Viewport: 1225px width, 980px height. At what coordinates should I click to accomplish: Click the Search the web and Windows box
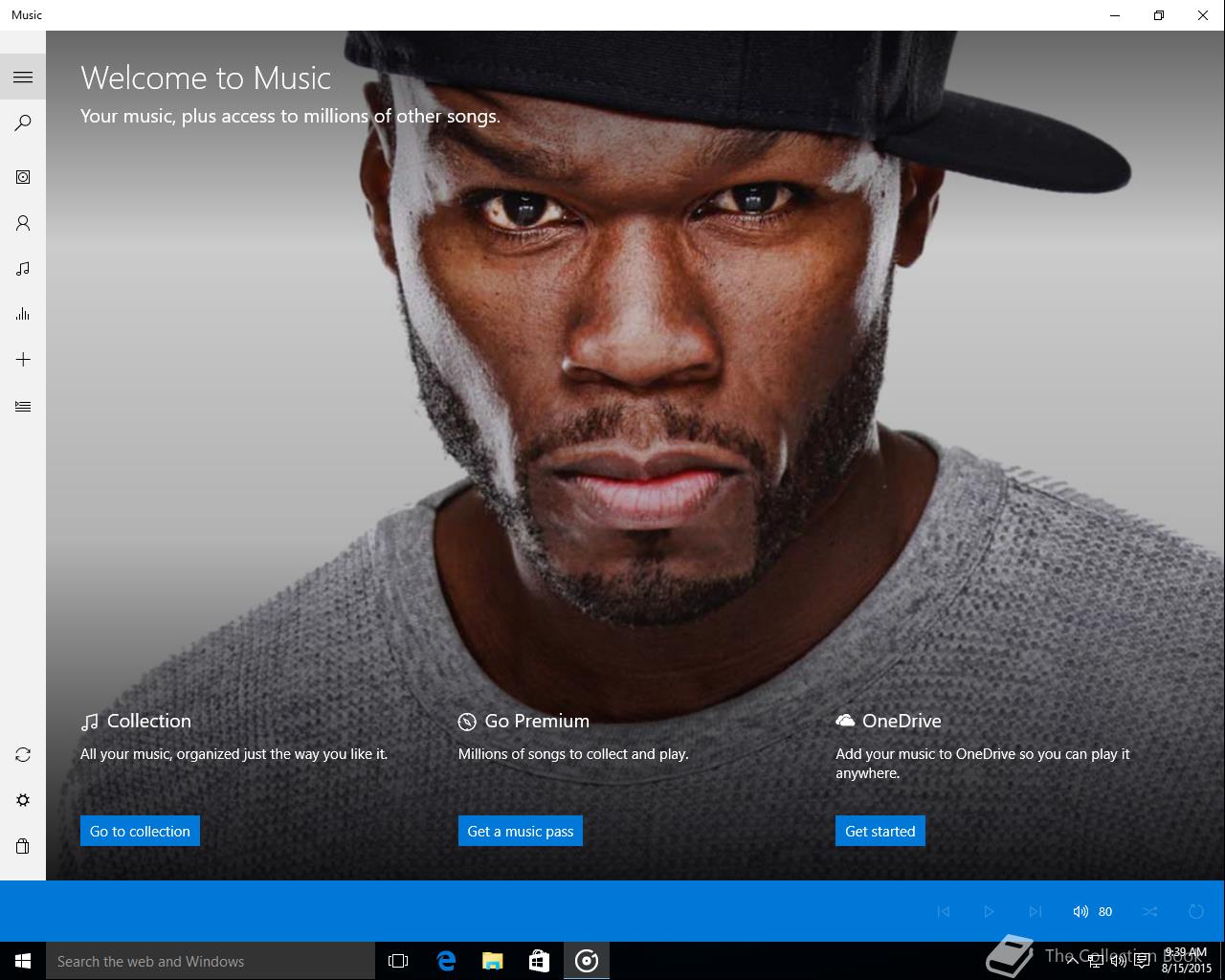click(211, 961)
